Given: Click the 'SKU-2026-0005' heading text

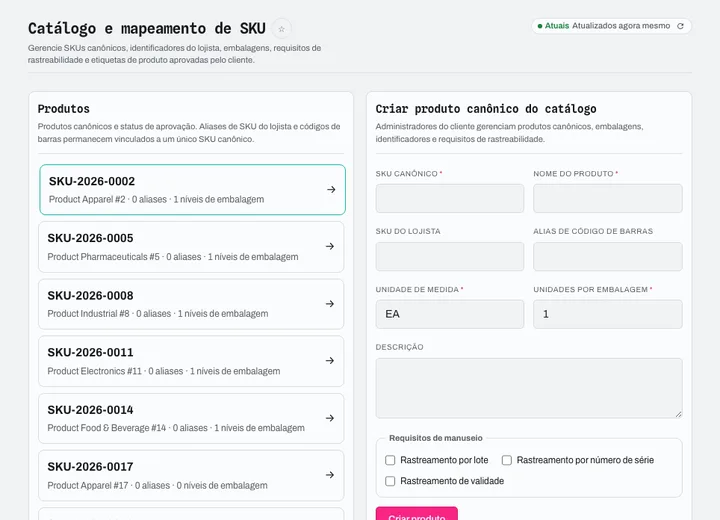Looking at the screenshot, I should [90, 238].
